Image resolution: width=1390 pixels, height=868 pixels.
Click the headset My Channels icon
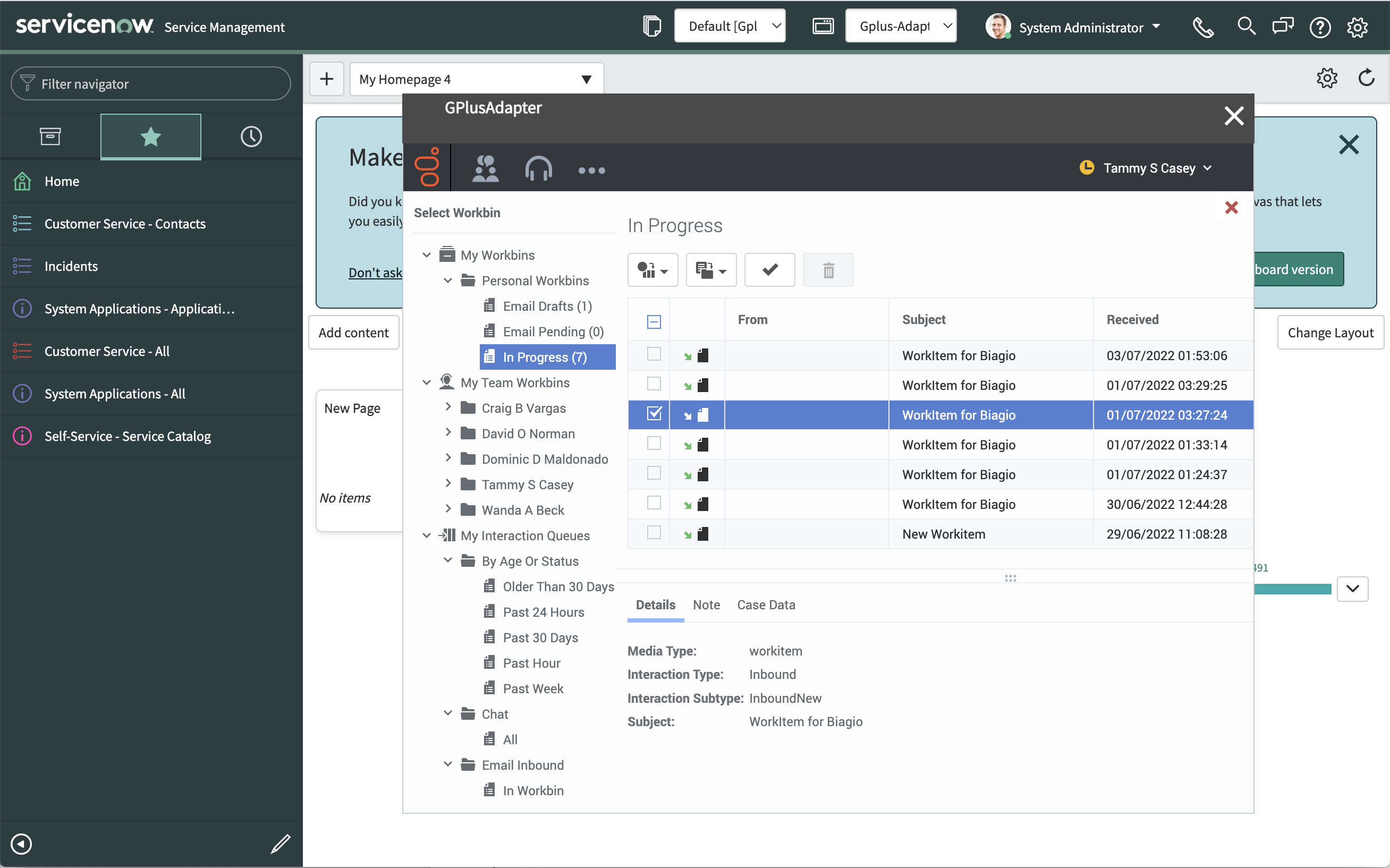(x=539, y=169)
